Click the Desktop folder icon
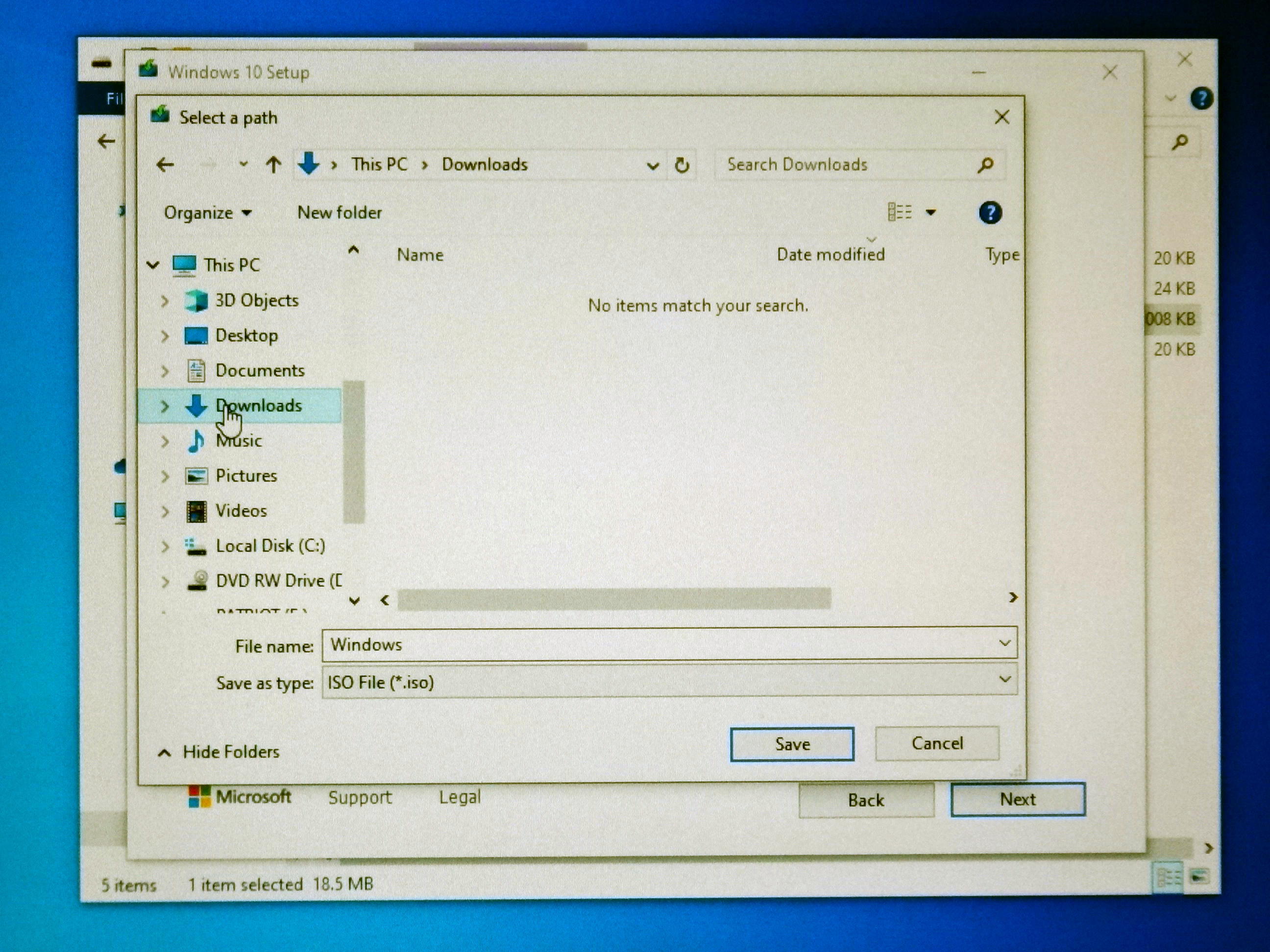The height and width of the screenshot is (952, 1270). tap(196, 335)
